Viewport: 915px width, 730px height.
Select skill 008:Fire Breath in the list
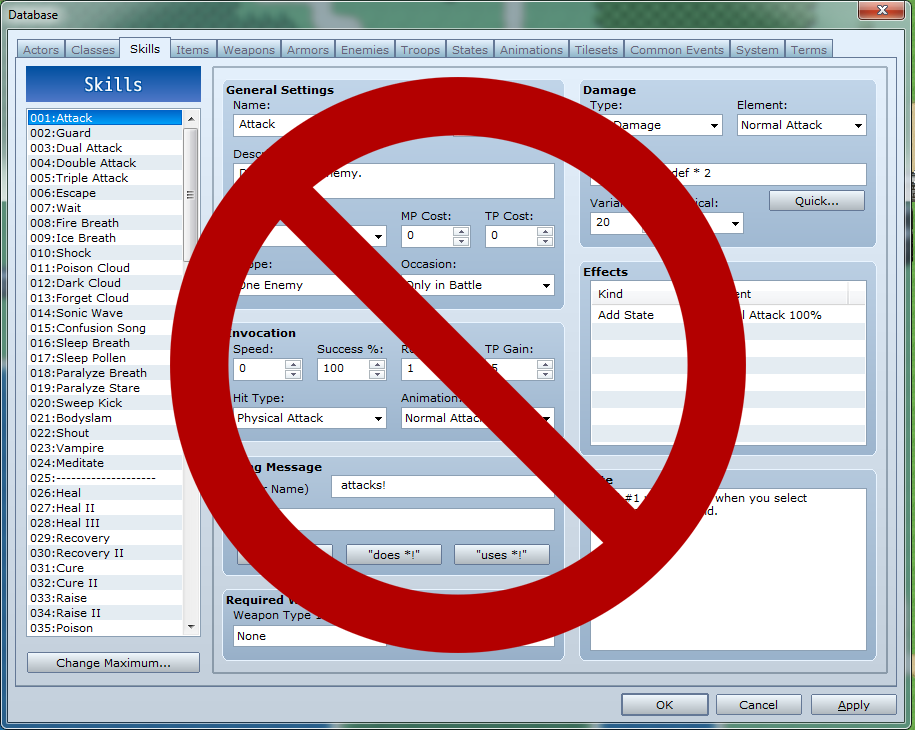click(88, 223)
